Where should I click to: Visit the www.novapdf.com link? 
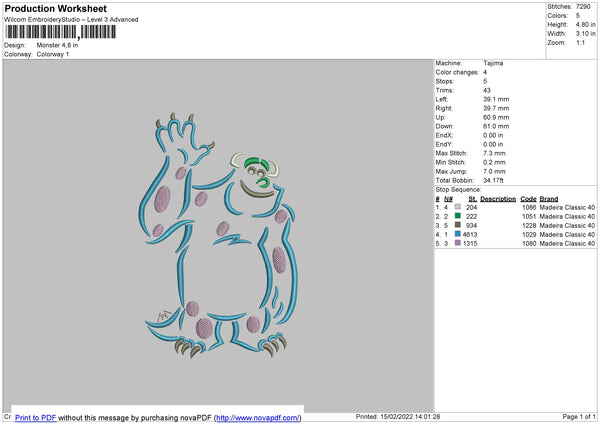click(x=258, y=417)
